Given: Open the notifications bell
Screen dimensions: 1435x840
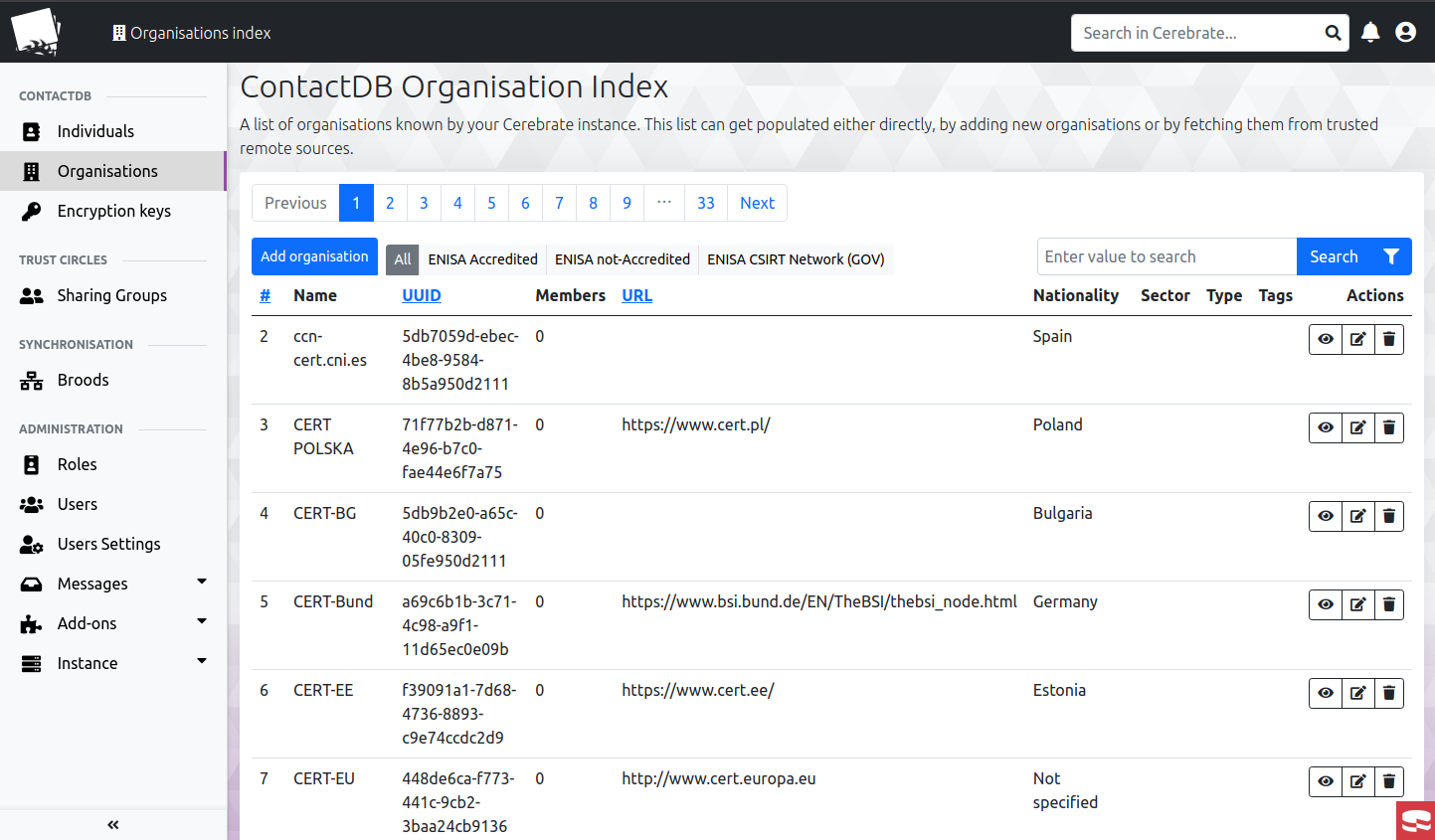Looking at the screenshot, I should pyautogui.click(x=1370, y=33).
